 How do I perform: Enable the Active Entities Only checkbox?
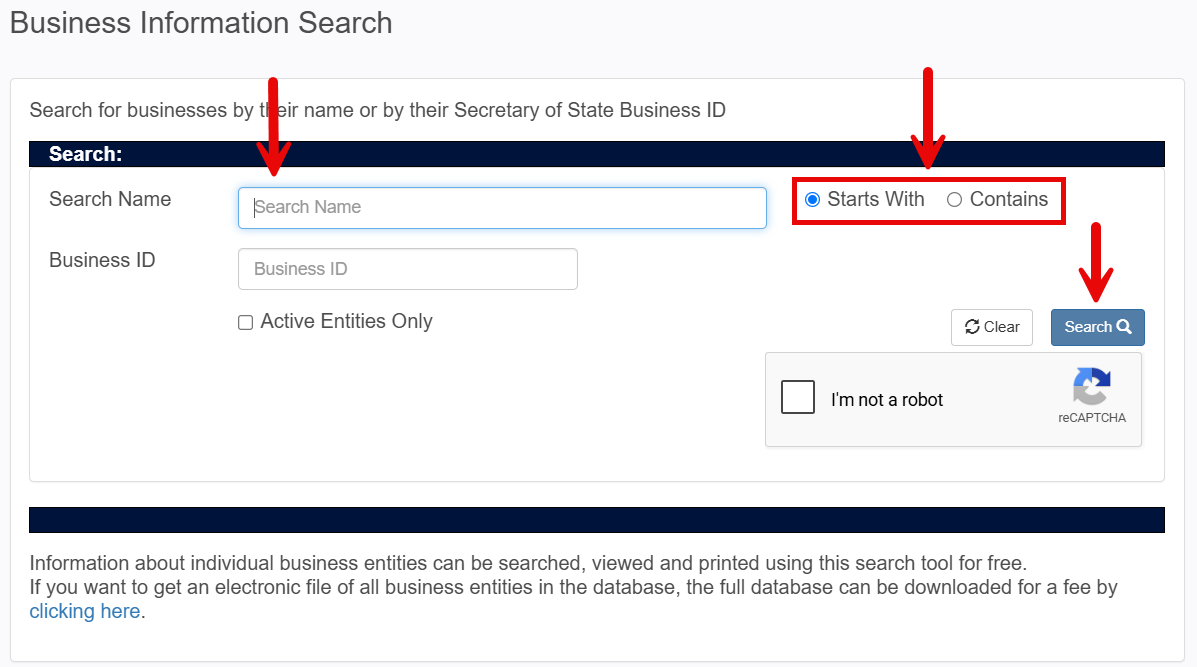tap(245, 322)
